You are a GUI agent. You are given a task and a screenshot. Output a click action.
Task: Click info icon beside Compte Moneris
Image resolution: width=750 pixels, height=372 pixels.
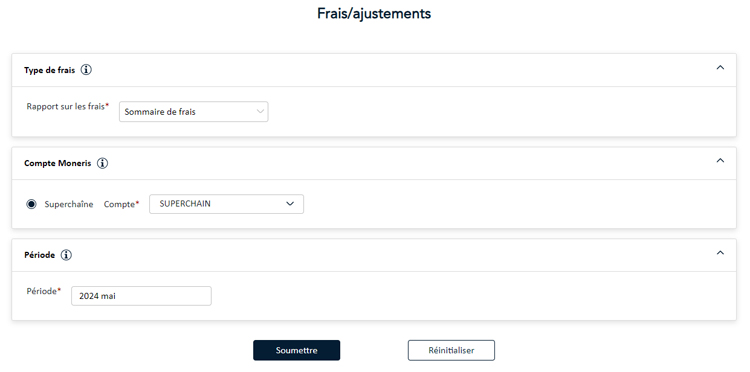click(102, 163)
